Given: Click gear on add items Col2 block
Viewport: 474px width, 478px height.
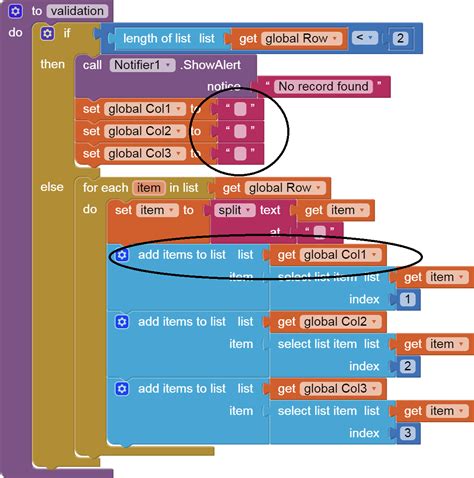Looking at the screenshot, I should pos(122,322).
